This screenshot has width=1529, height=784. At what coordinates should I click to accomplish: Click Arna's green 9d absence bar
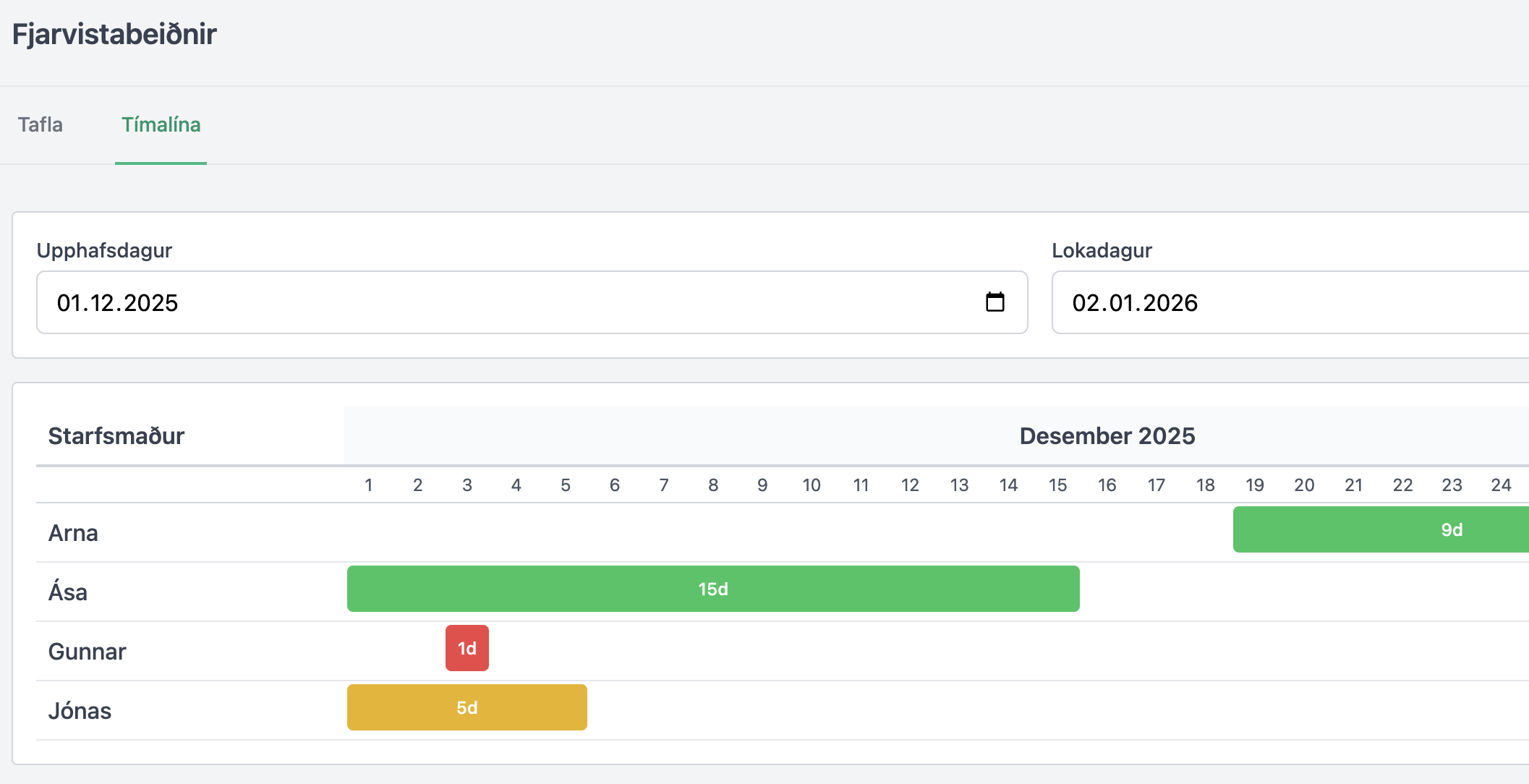[1380, 529]
